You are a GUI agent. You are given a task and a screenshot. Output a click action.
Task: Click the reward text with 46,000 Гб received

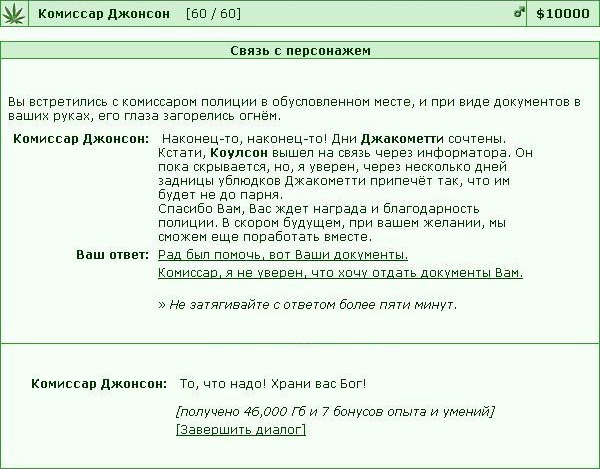334,412
